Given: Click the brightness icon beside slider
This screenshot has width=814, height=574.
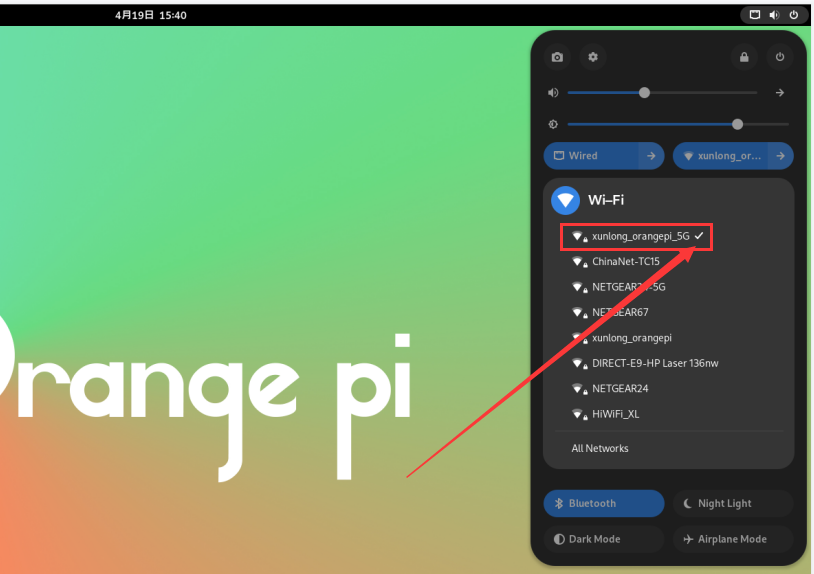Looking at the screenshot, I should tap(553, 124).
